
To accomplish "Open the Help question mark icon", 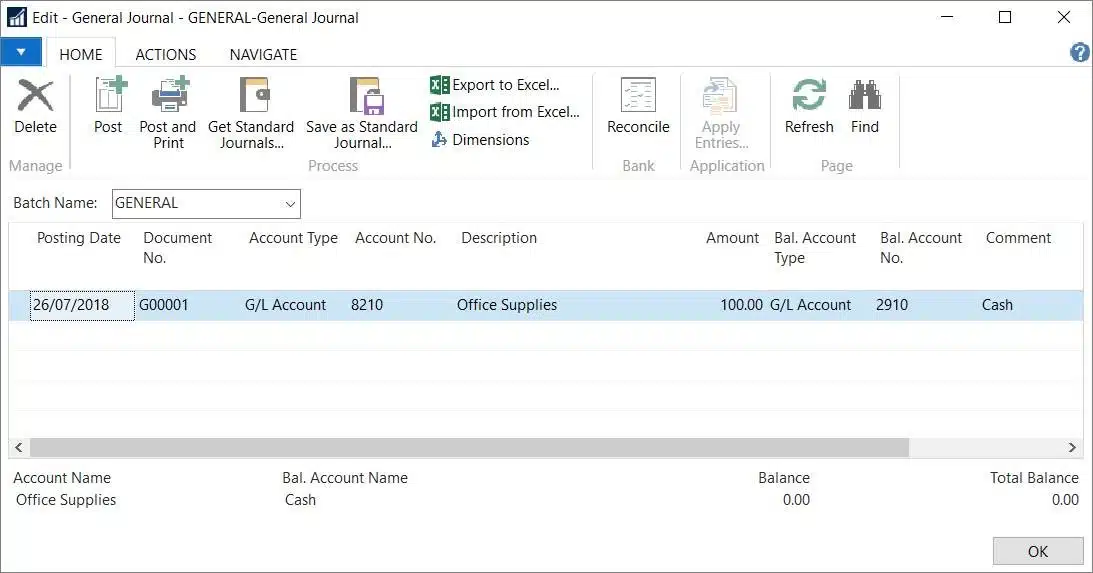I will point(1080,53).
